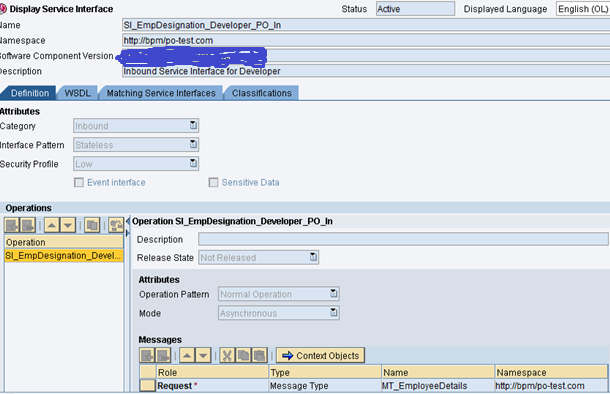Open the Operation Pattern dropdown
610x394 pixels.
tap(334, 294)
